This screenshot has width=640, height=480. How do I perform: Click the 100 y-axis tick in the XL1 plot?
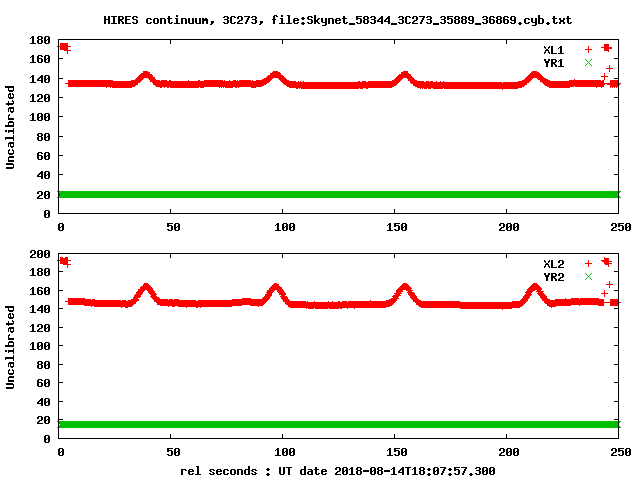[x=40, y=117]
